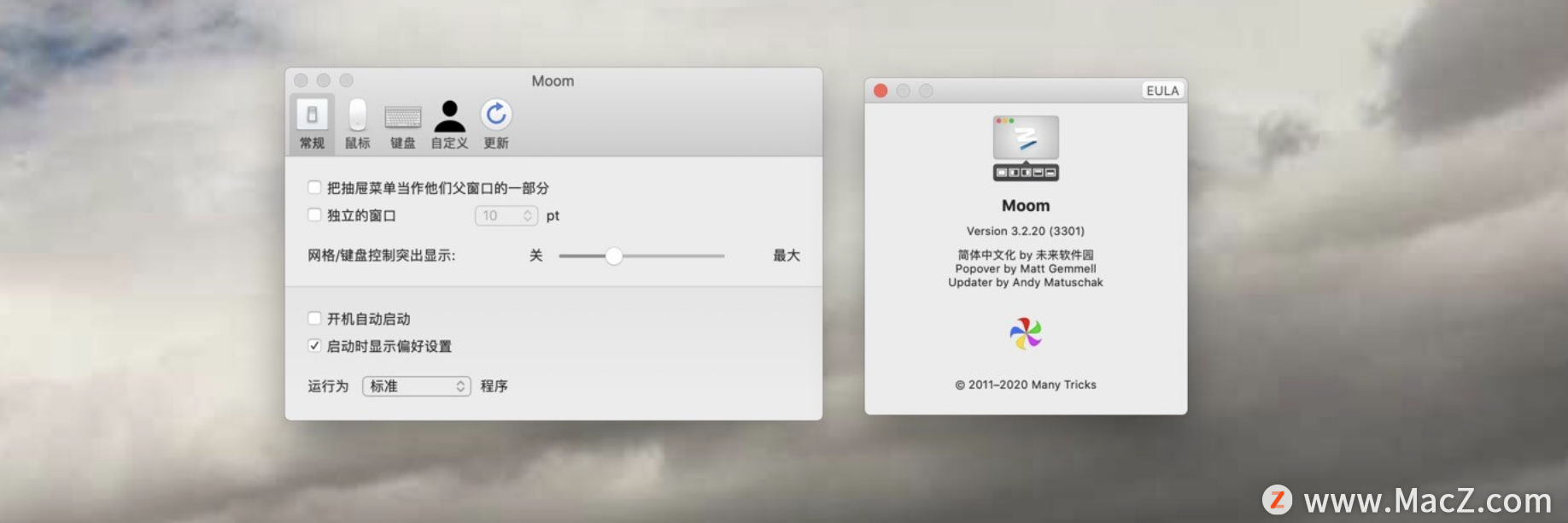The width and height of the screenshot is (1568, 523).
Task: Click the 简体中文化 by 未来软件园 credit
Action: click(x=1026, y=255)
